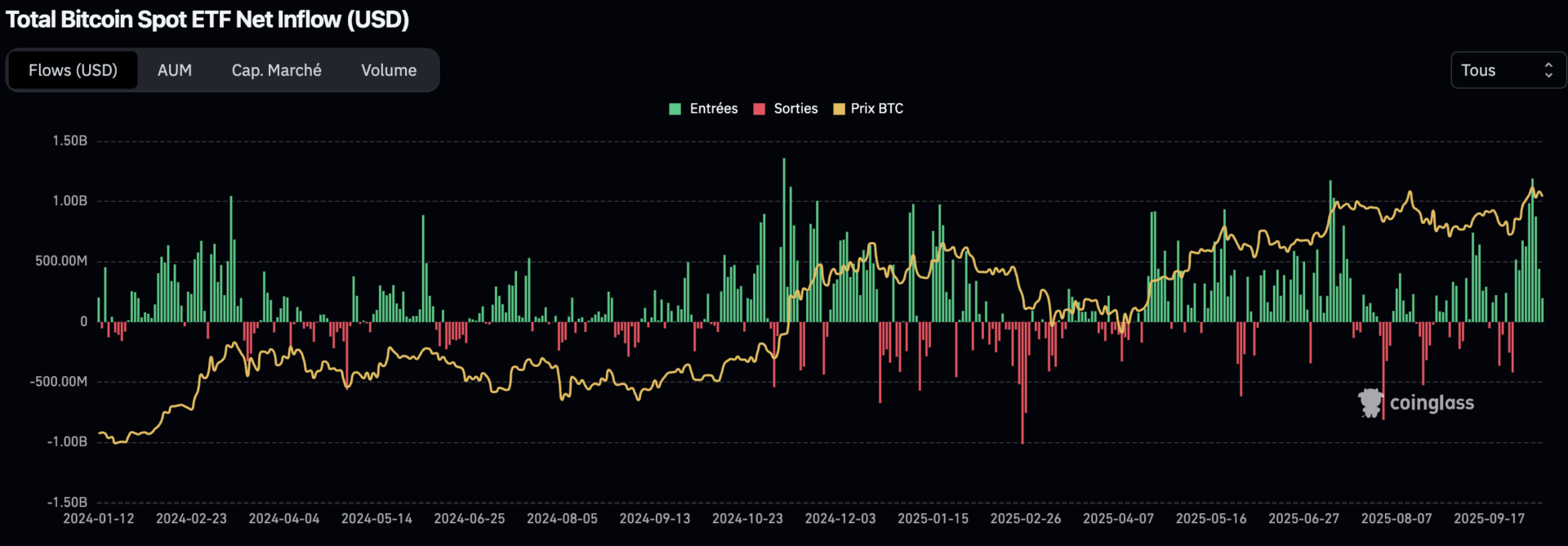Click the 2025-09-17 date axis label
1568x546 pixels.
1489,518
